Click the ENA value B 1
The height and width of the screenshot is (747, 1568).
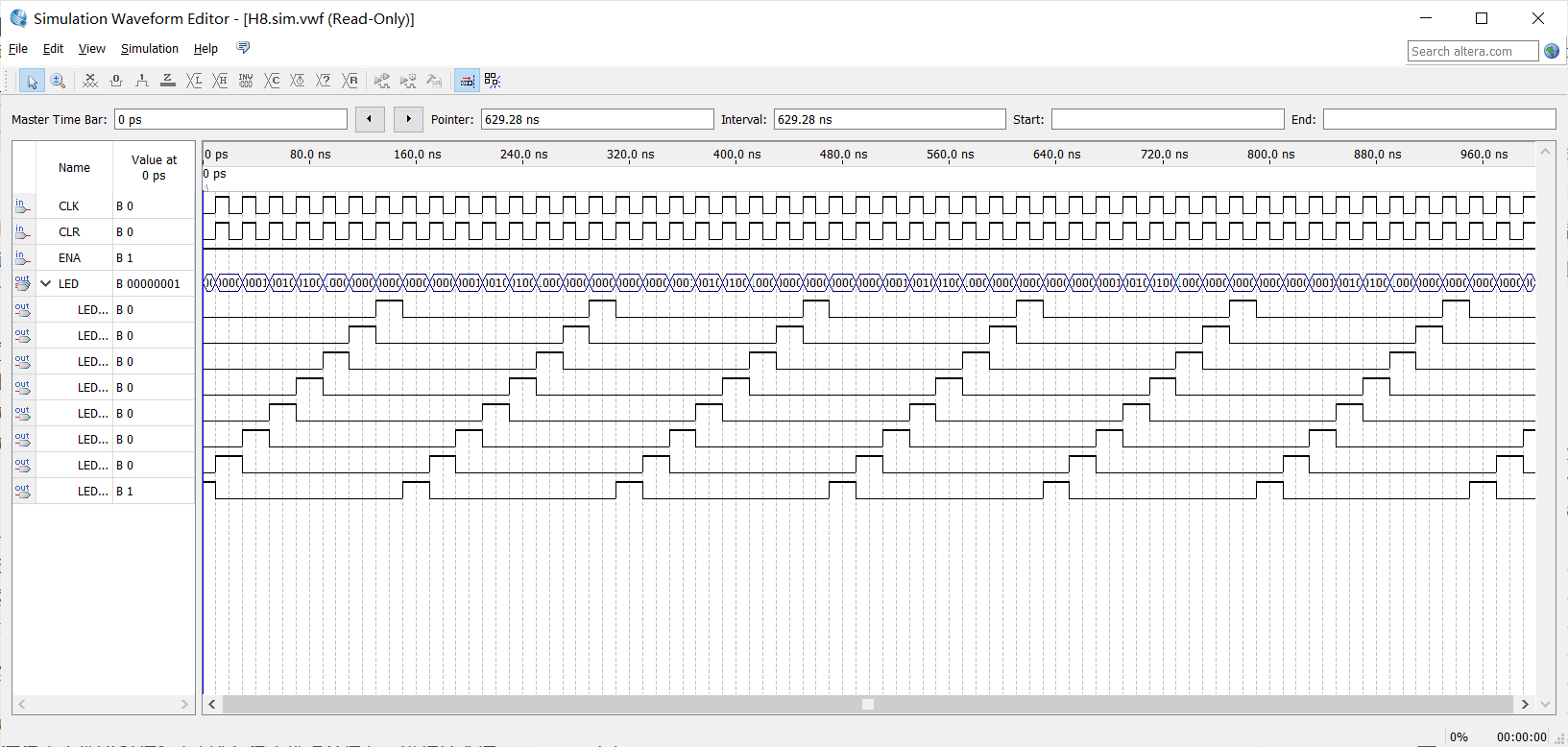(x=125, y=257)
